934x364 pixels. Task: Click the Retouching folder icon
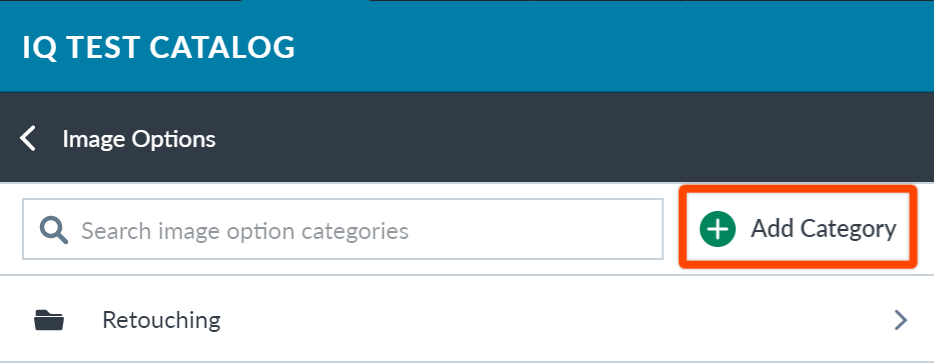click(49, 320)
